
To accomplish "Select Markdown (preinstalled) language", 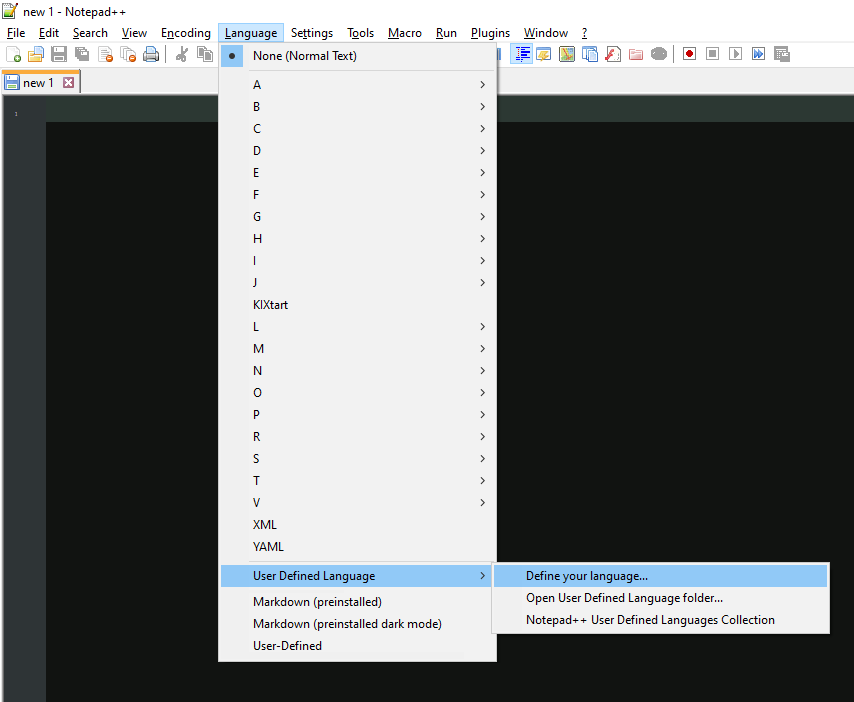I will (x=357, y=602).
